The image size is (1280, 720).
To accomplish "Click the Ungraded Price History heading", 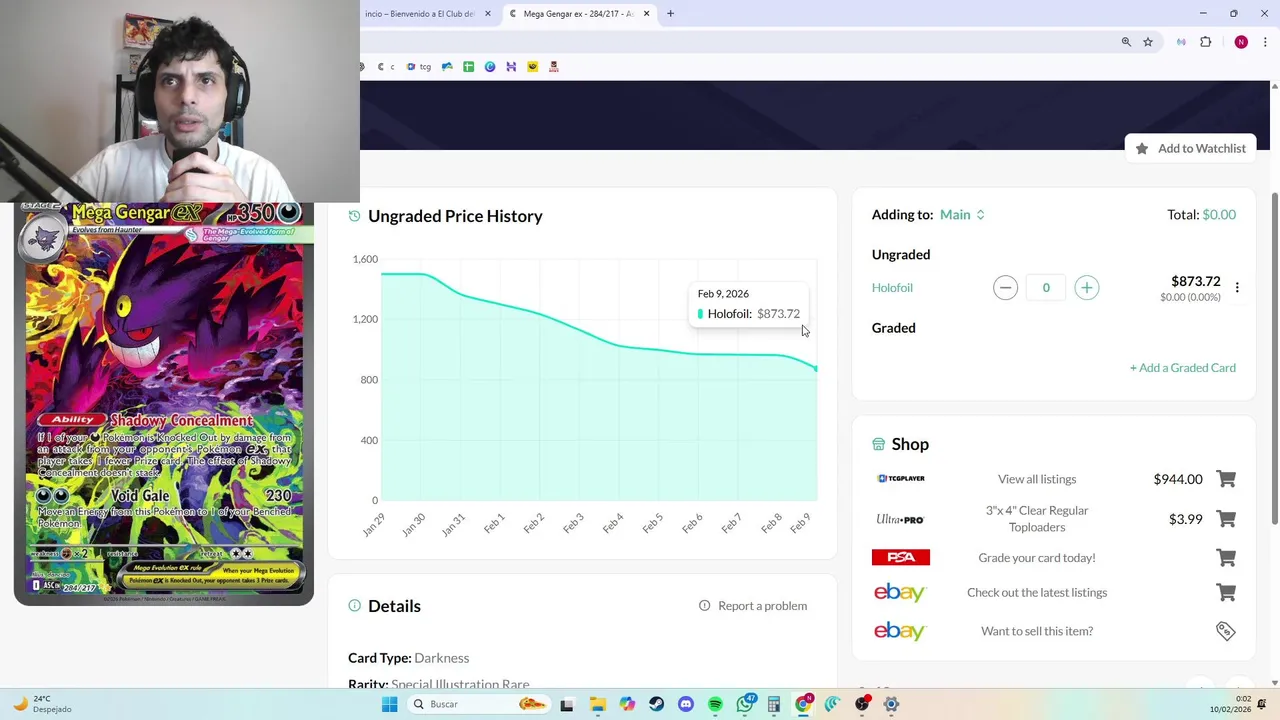I will (455, 216).
